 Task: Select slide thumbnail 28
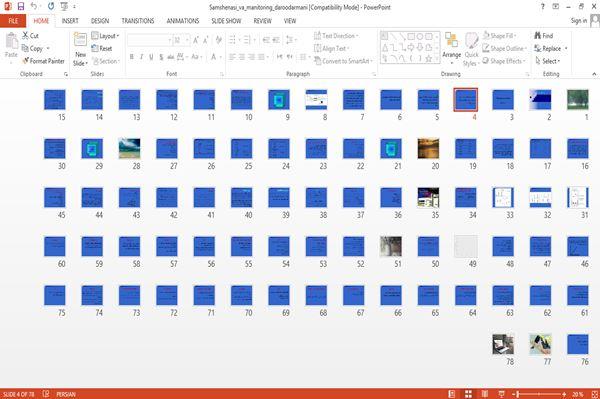click(x=129, y=148)
